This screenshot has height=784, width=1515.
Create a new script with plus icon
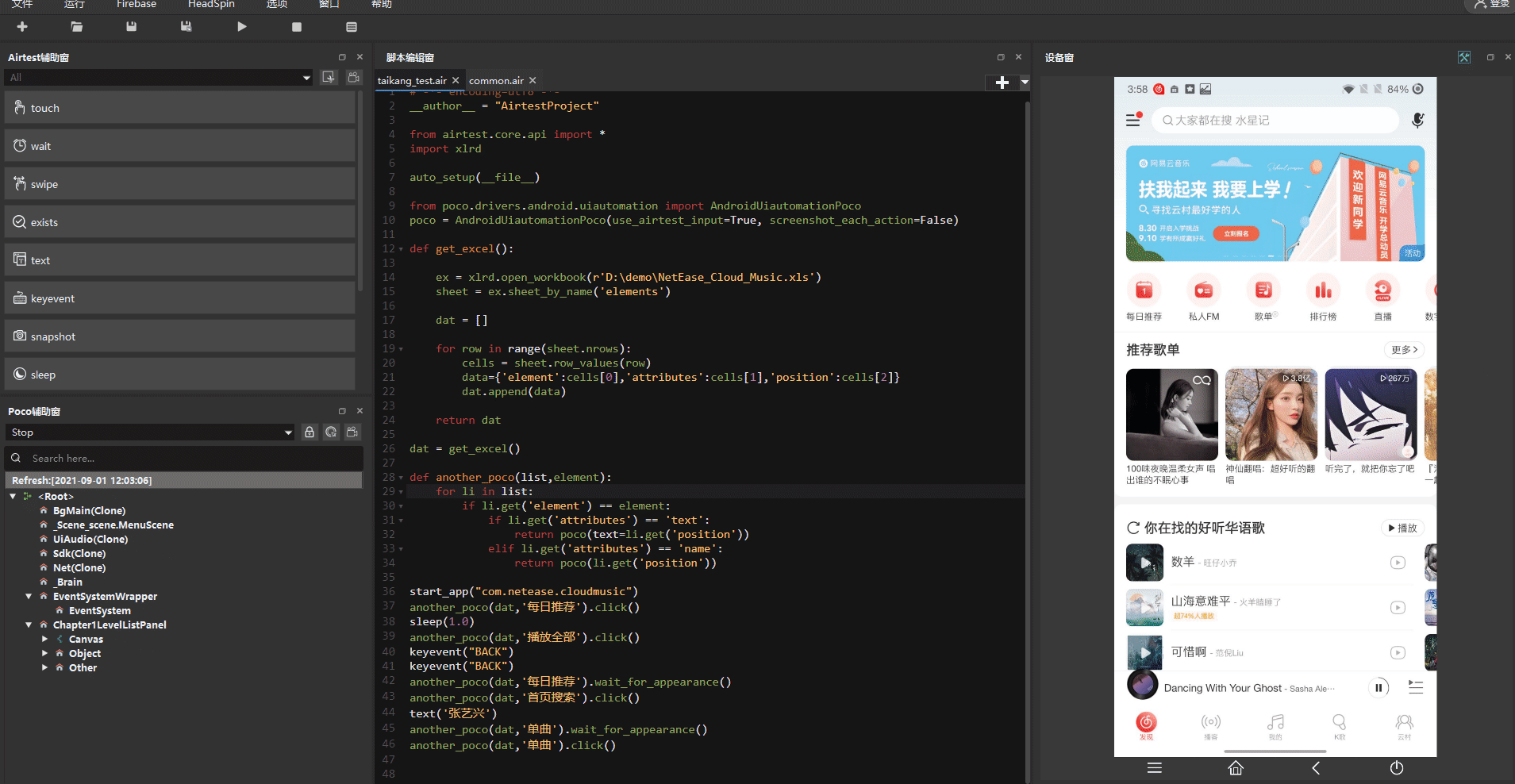[22, 27]
